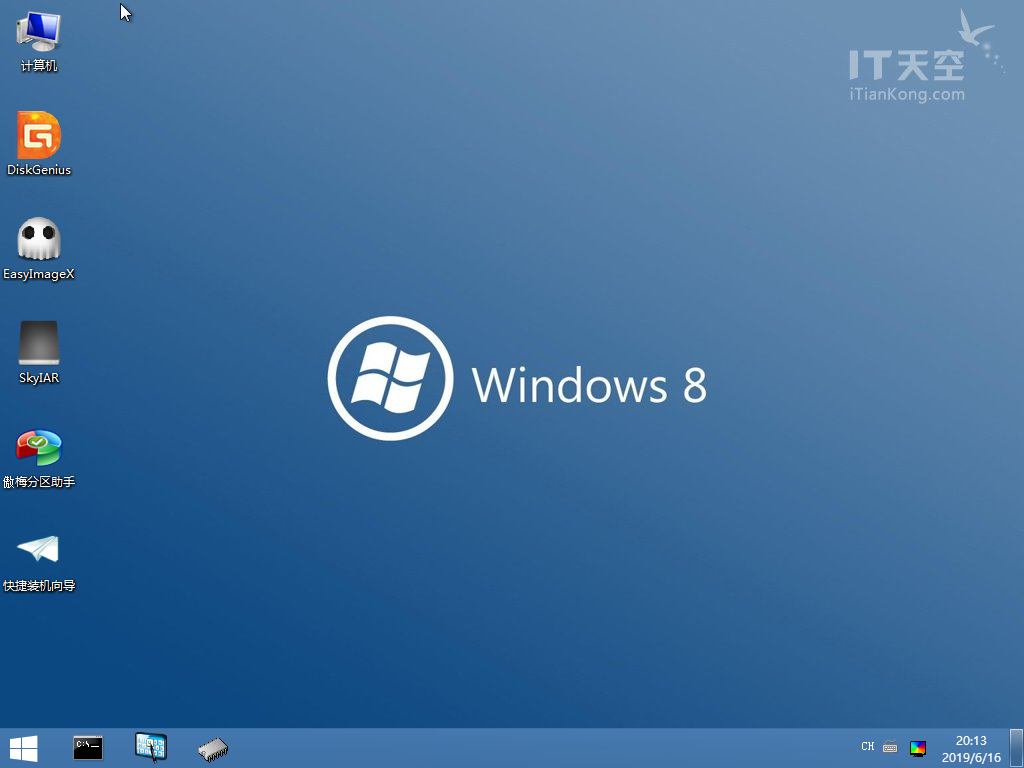Click the EasyImageX text label
The height and width of the screenshot is (768, 1024).
tap(39, 274)
